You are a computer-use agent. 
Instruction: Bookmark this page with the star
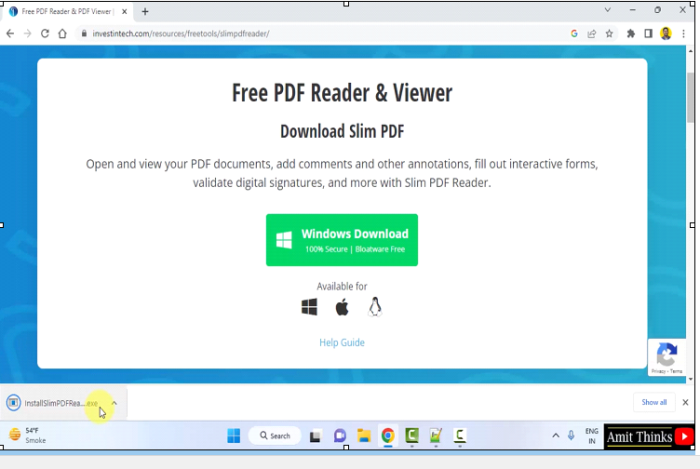point(609,33)
